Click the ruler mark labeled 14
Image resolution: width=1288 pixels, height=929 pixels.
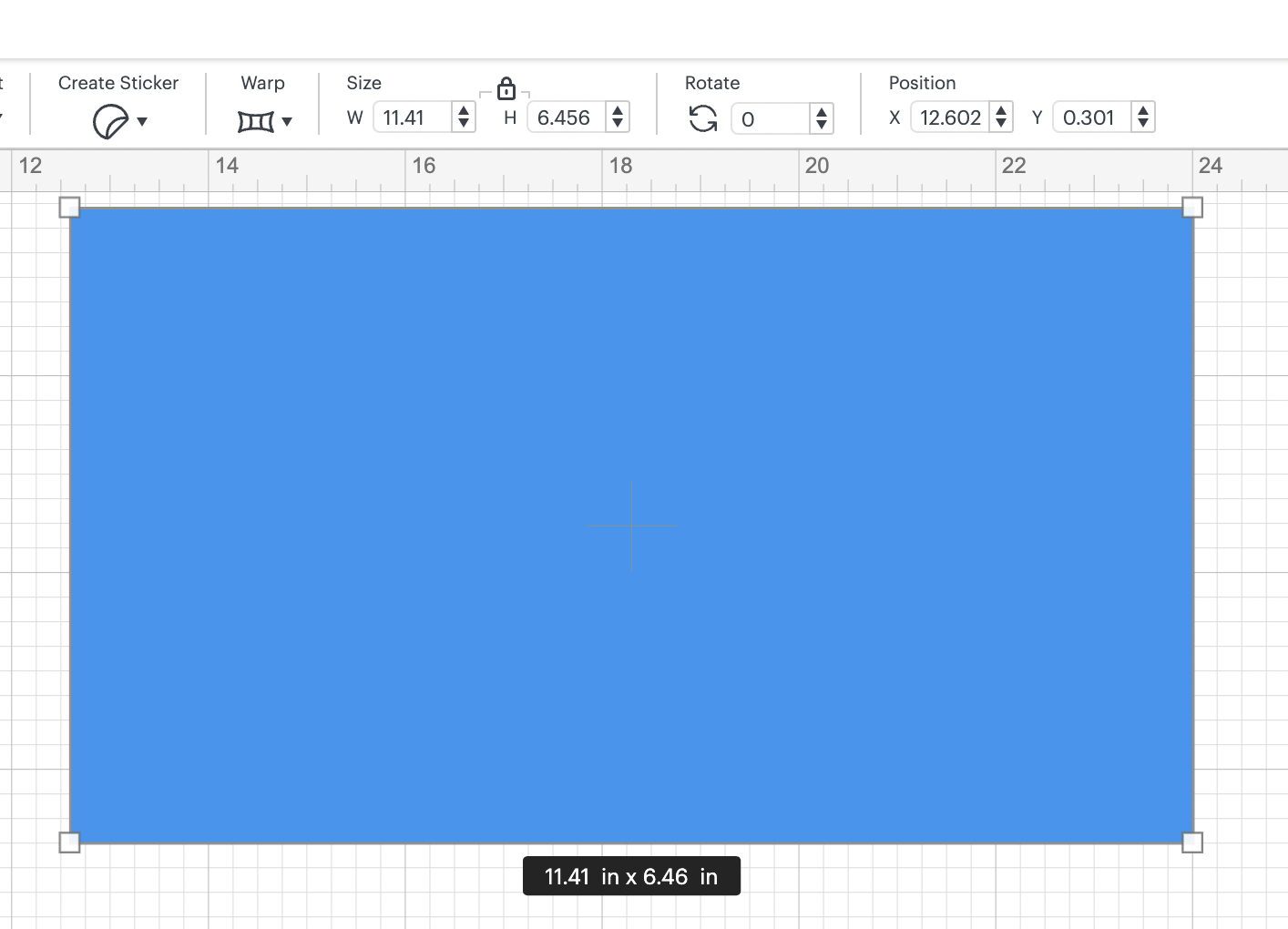point(227,166)
